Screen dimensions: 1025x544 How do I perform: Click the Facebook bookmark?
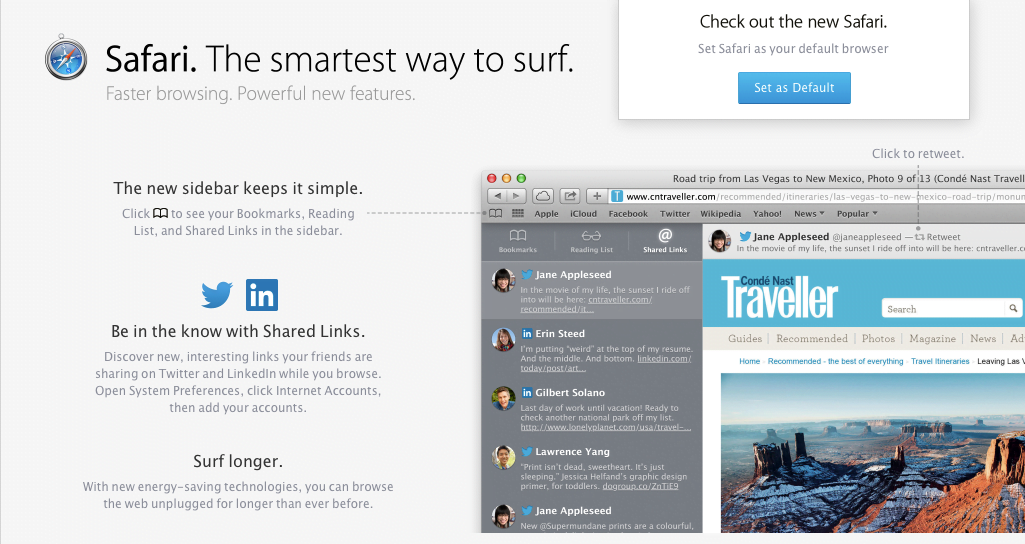pos(628,214)
